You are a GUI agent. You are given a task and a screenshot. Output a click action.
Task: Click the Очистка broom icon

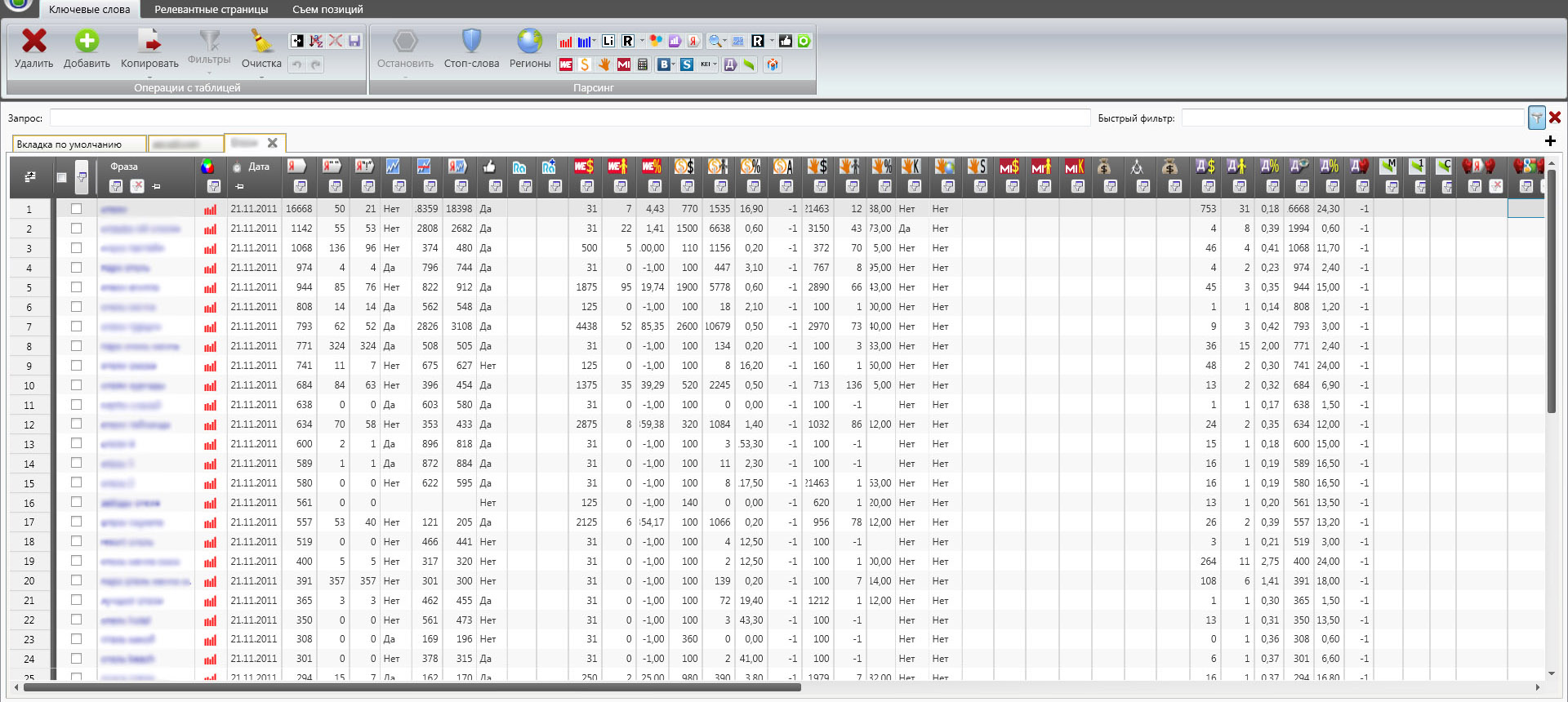click(x=261, y=41)
